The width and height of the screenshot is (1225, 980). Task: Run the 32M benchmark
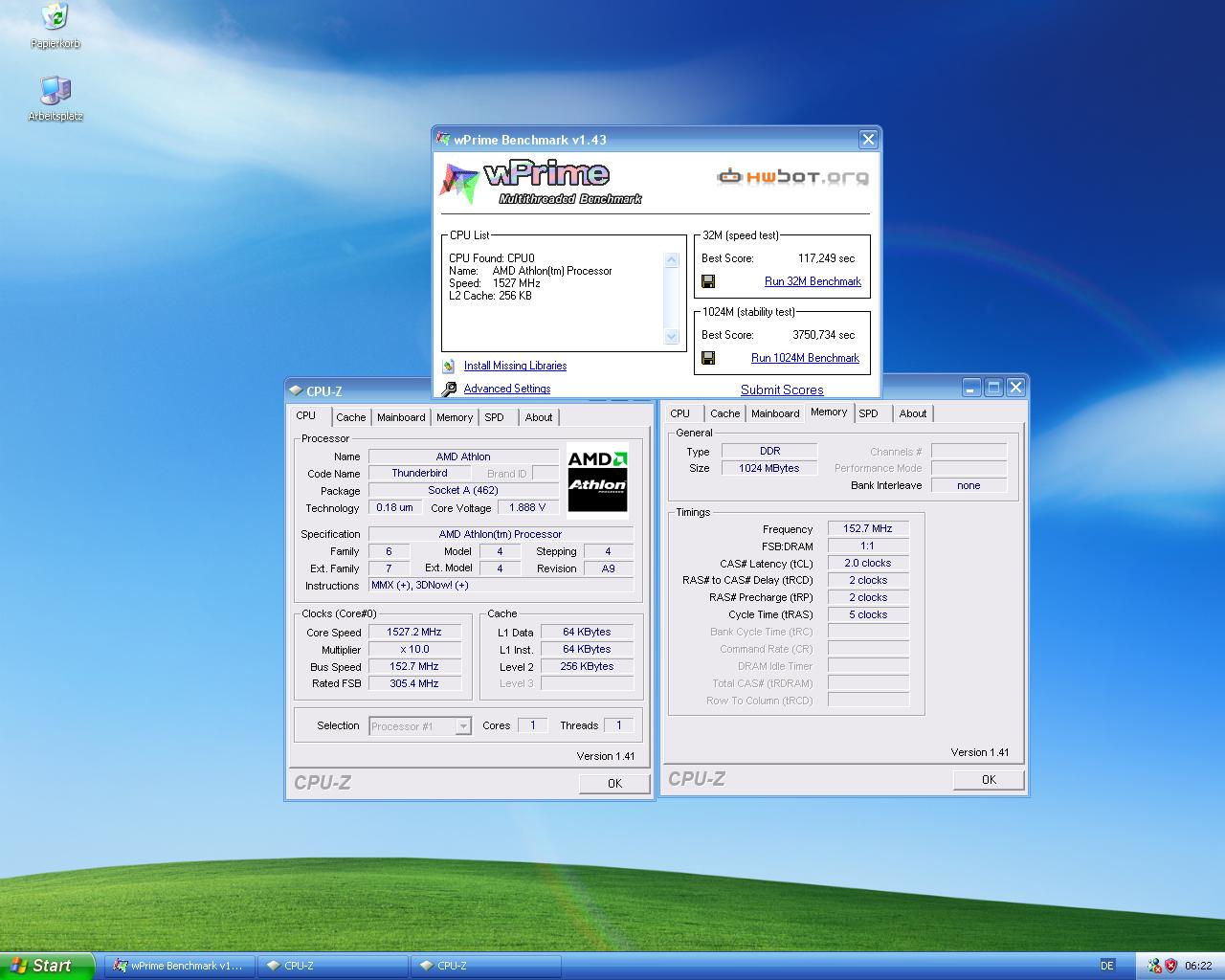click(x=813, y=281)
